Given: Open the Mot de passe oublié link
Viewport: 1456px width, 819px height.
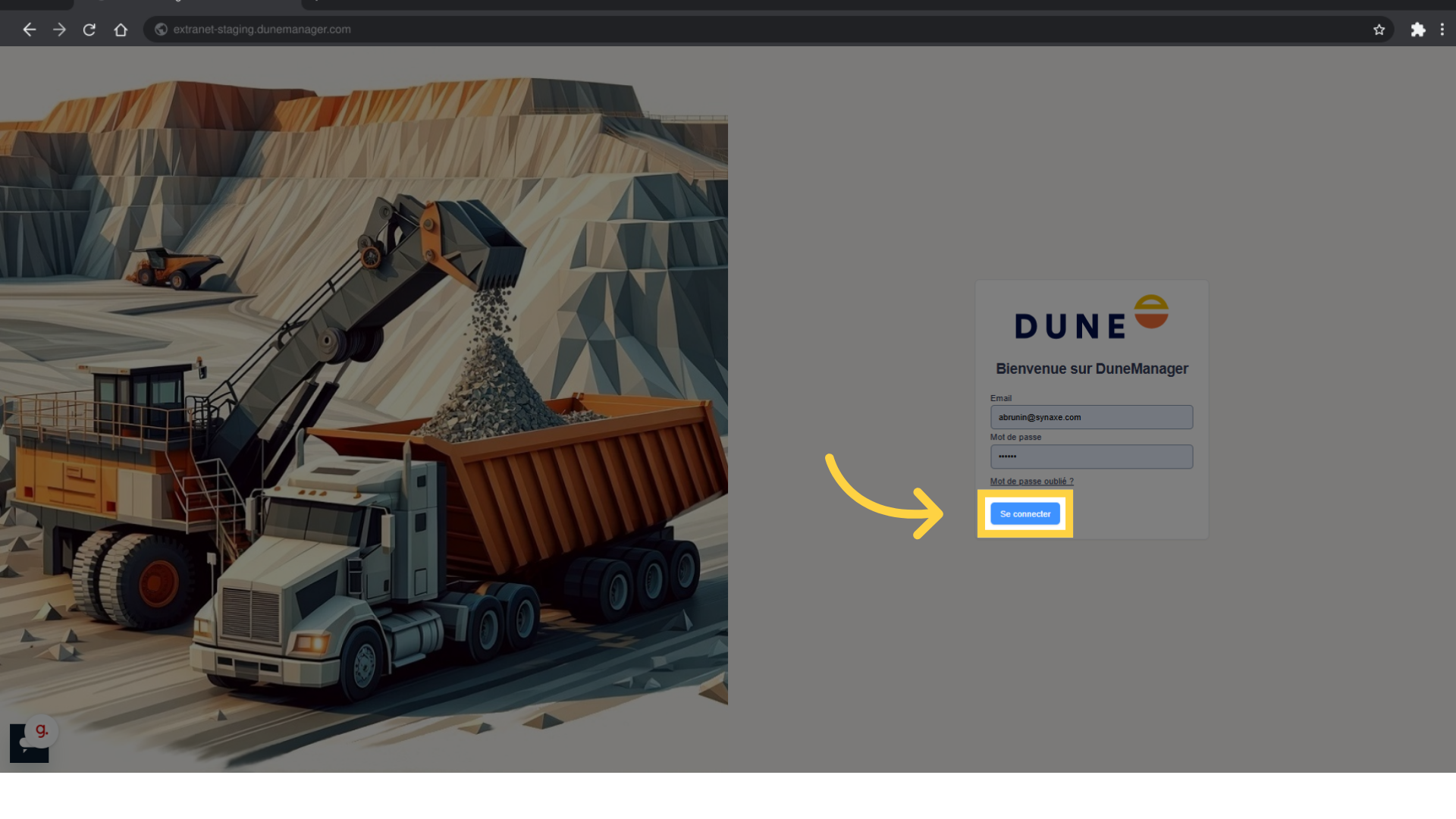Looking at the screenshot, I should pyautogui.click(x=1032, y=481).
